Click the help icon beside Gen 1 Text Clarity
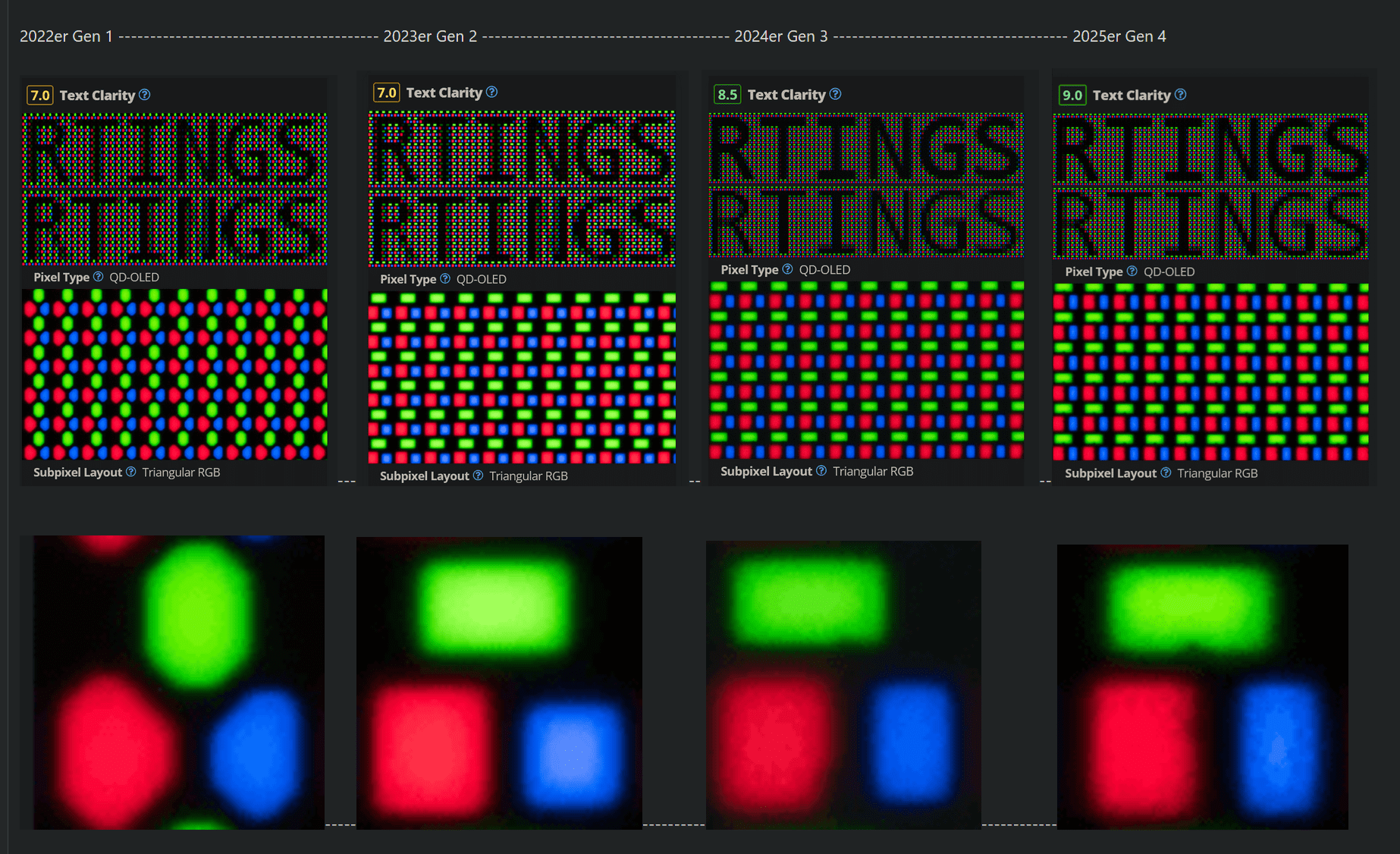 pos(145,95)
